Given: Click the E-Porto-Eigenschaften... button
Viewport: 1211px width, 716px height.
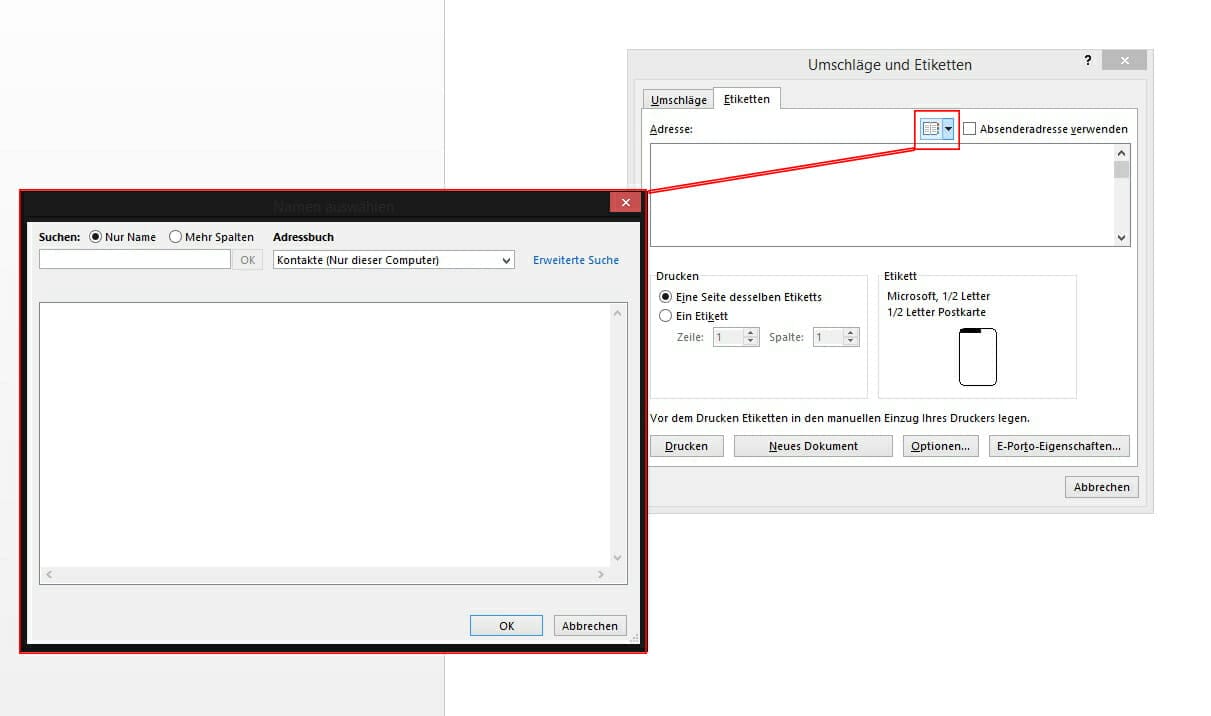Looking at the screenshot, I should tap(1059, 446).
